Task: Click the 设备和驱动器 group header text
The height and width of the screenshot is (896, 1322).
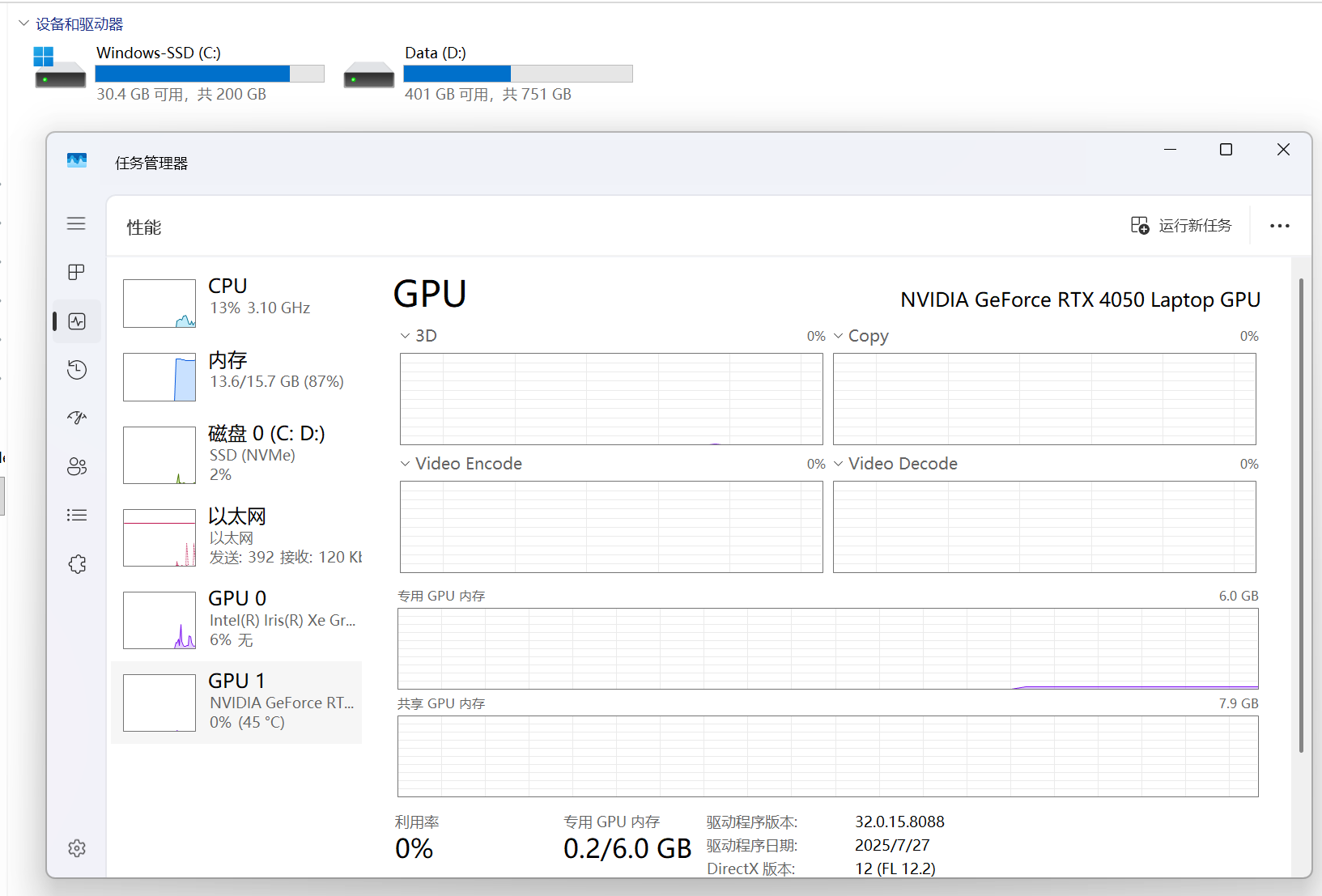Action: (x=79, y=24)
